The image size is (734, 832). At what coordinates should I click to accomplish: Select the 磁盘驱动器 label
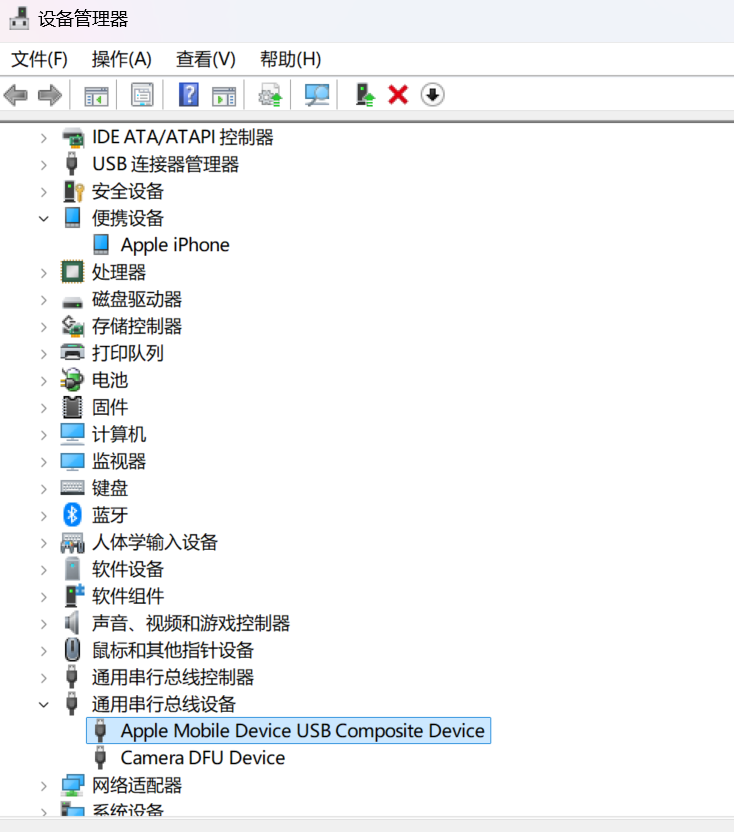pyautogui.click(x=137, y=299)
